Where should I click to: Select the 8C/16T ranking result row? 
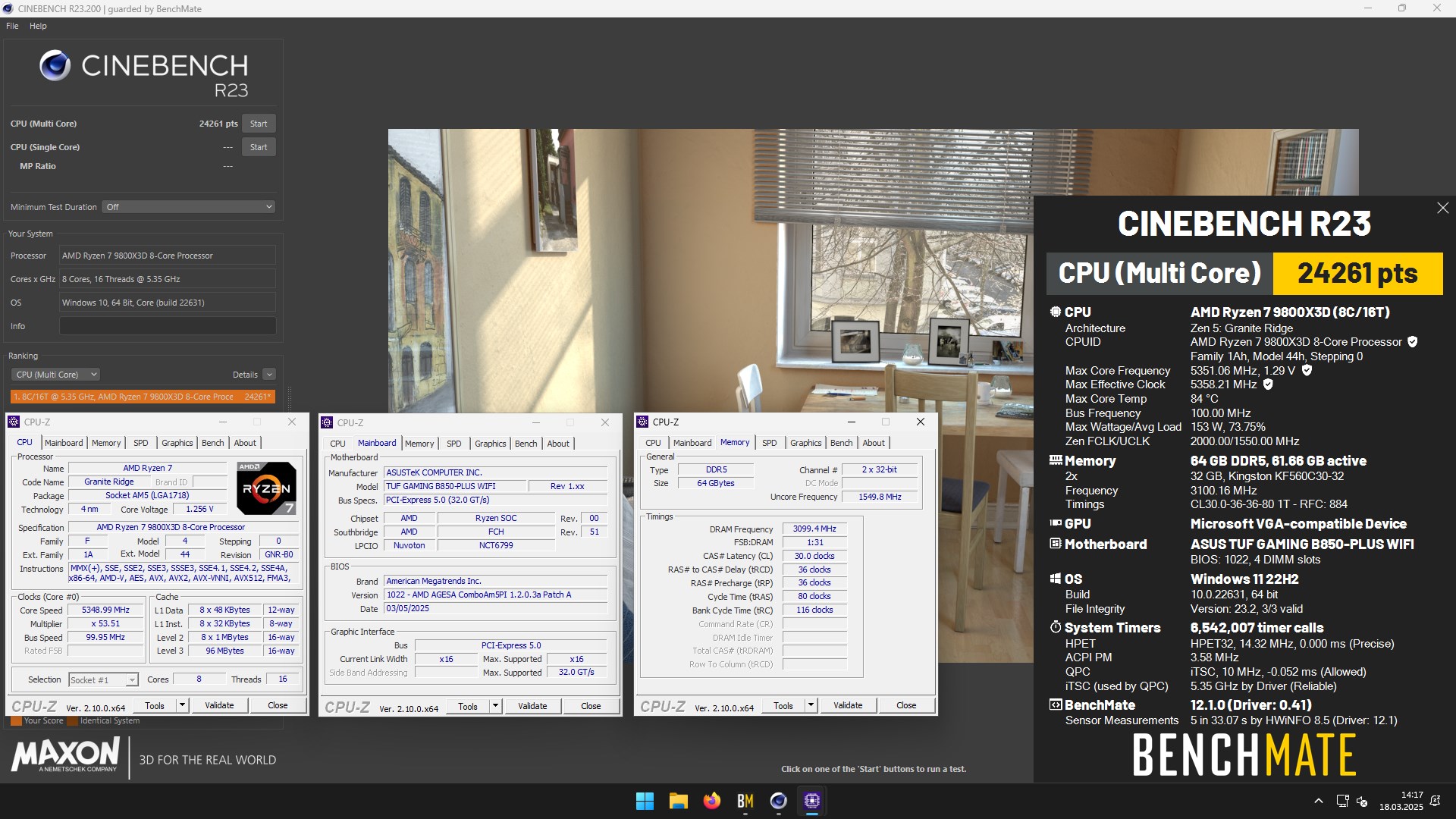coord(143,397)
